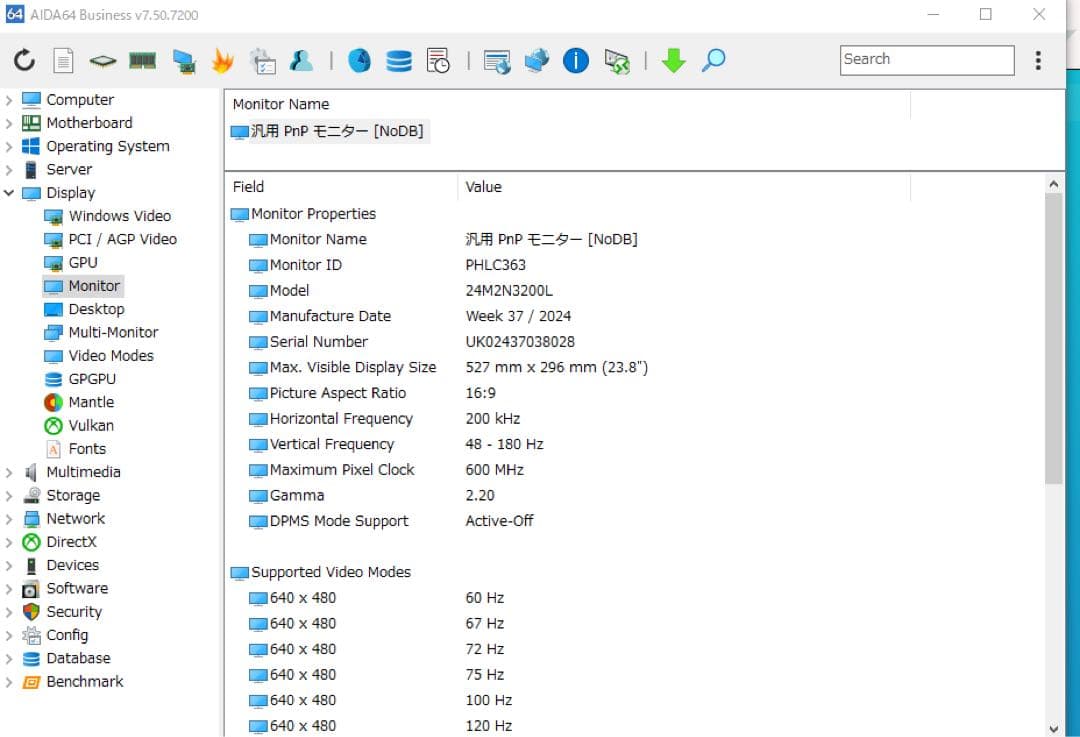The width and height of the screenshot is (1080, 737).
Task: Open the blue info toolbar icon
Action: (576, 60)
